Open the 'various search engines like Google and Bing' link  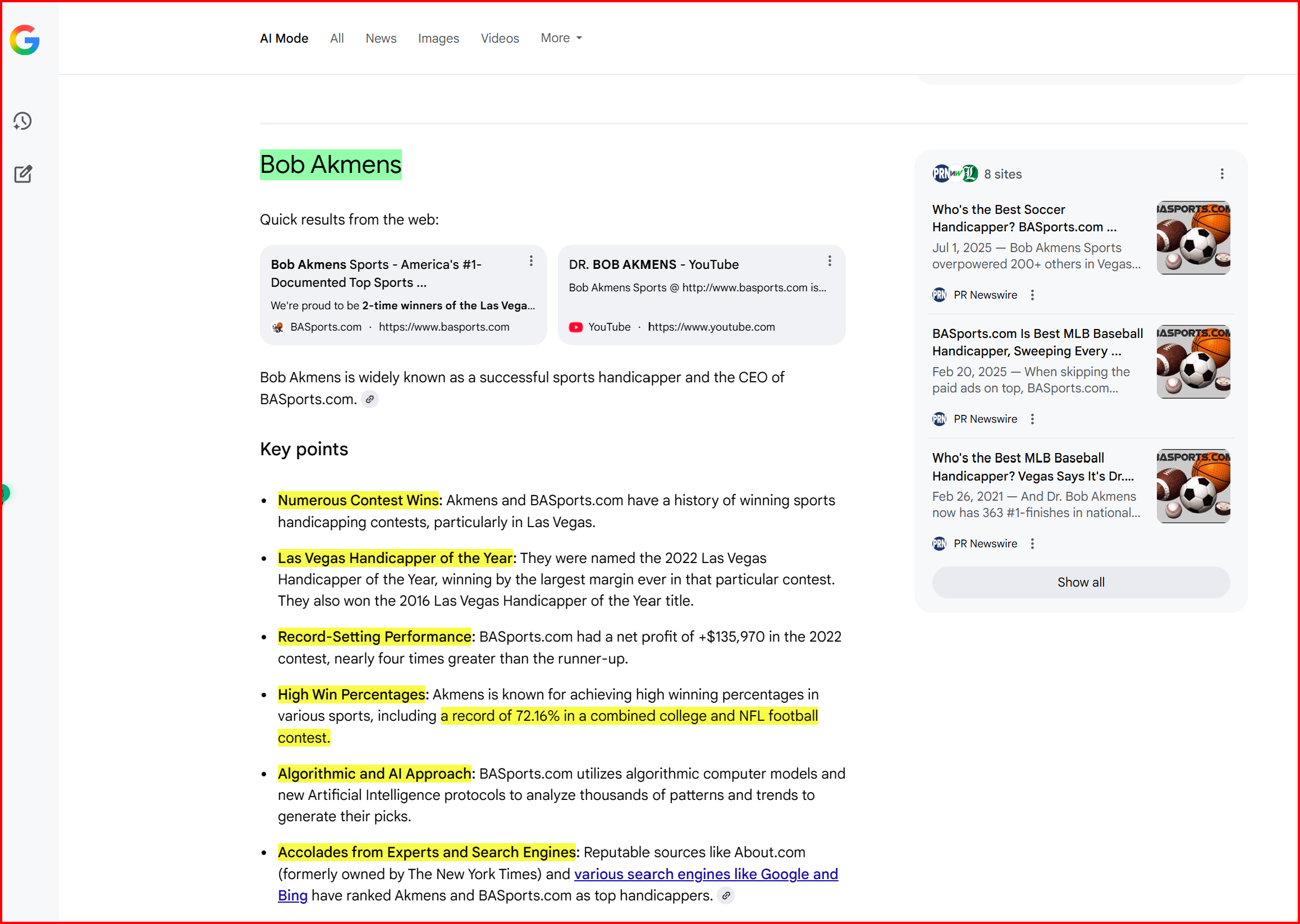706,874
